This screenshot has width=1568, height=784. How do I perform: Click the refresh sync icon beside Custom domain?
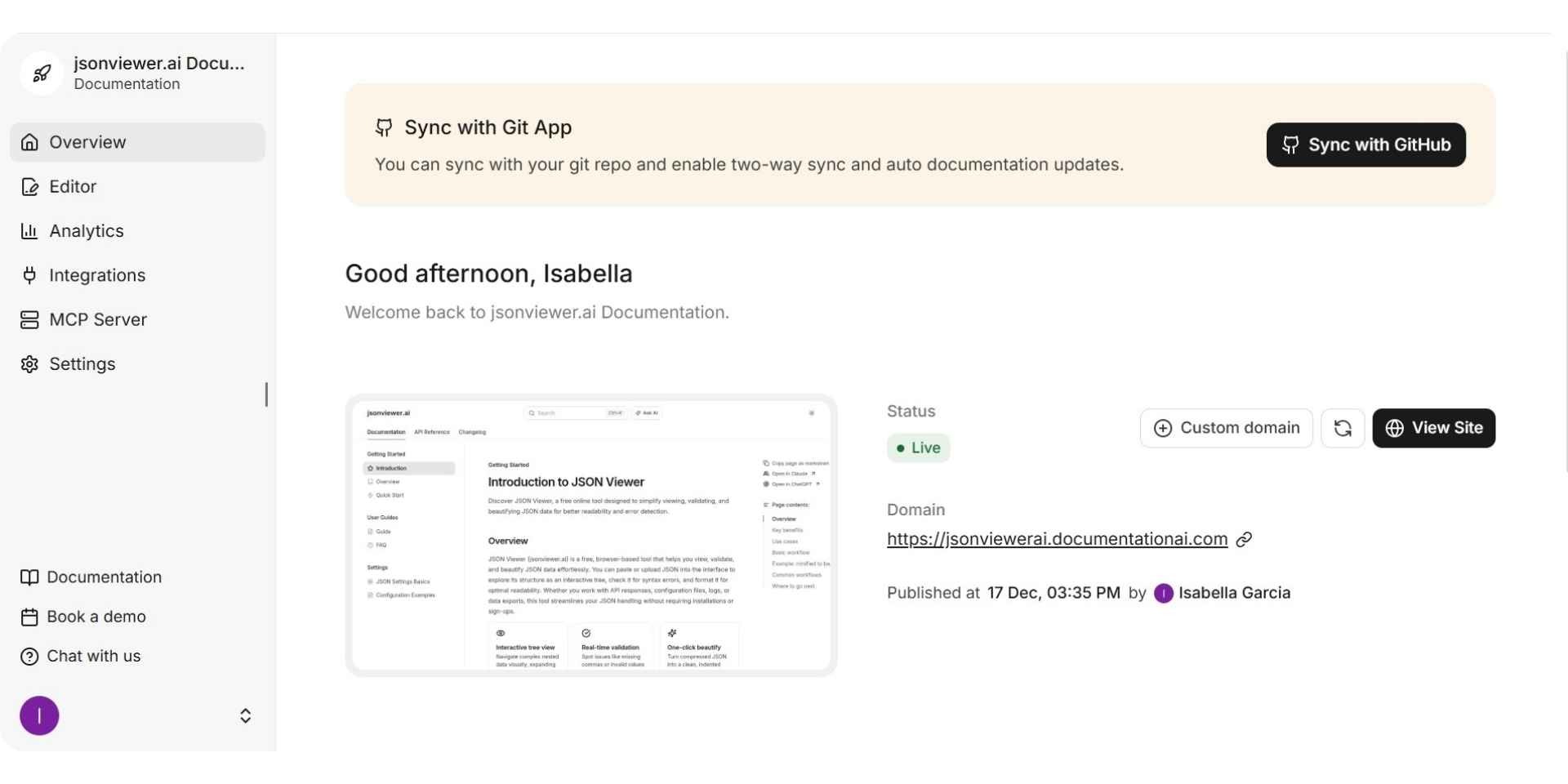(1343, 428)
